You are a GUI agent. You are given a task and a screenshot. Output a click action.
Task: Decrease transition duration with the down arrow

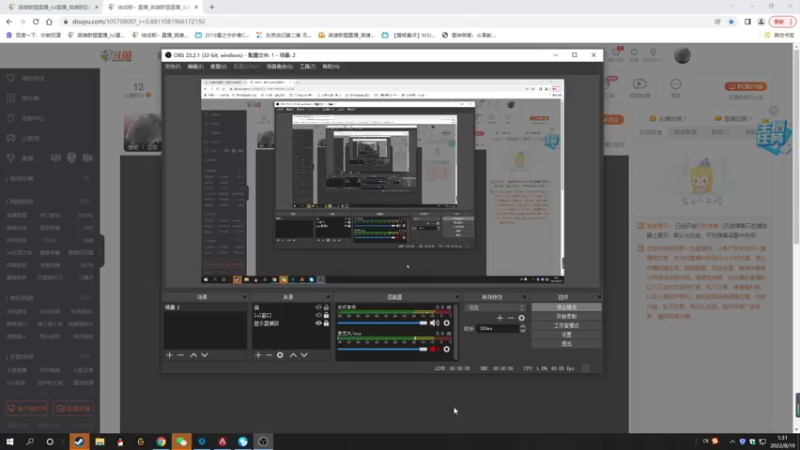point(522,331)
